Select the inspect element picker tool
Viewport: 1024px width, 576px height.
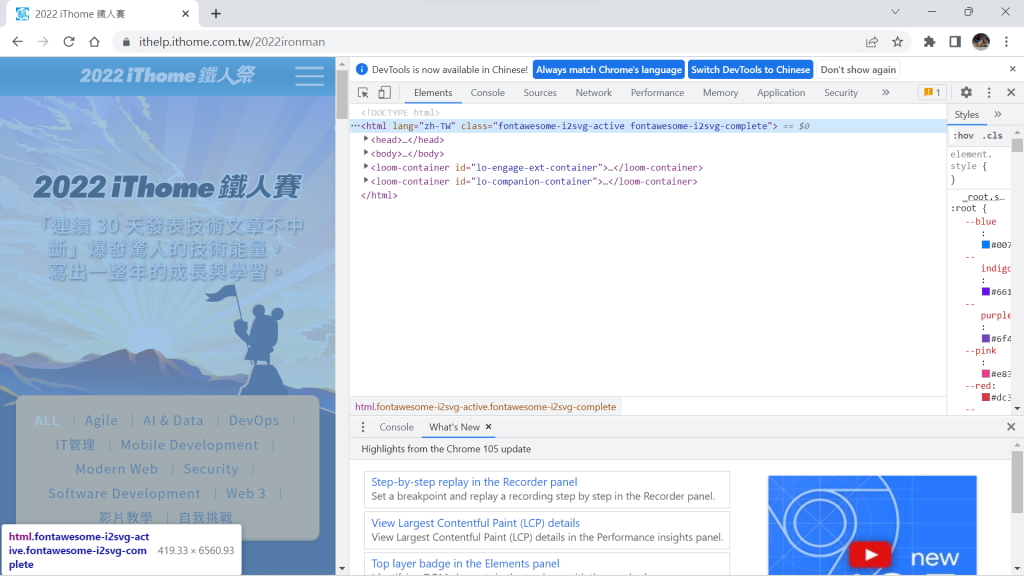(363, 93)
